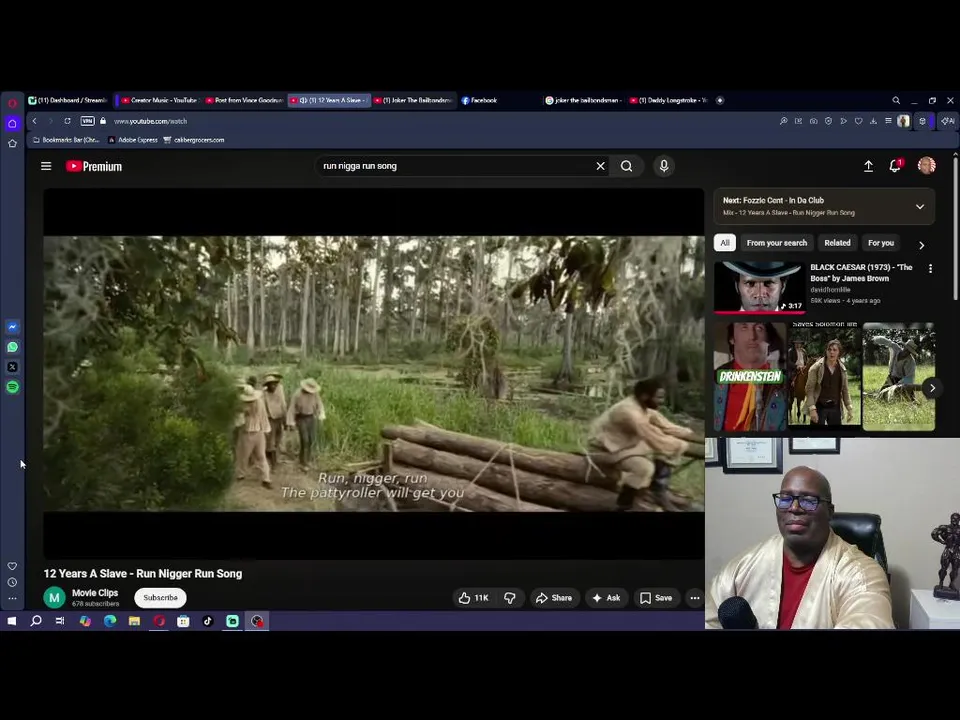The width and height of the screenshot is (960, 720).
Task: Subscribe to the Movie Clips channel
Action: coord(160,598)
